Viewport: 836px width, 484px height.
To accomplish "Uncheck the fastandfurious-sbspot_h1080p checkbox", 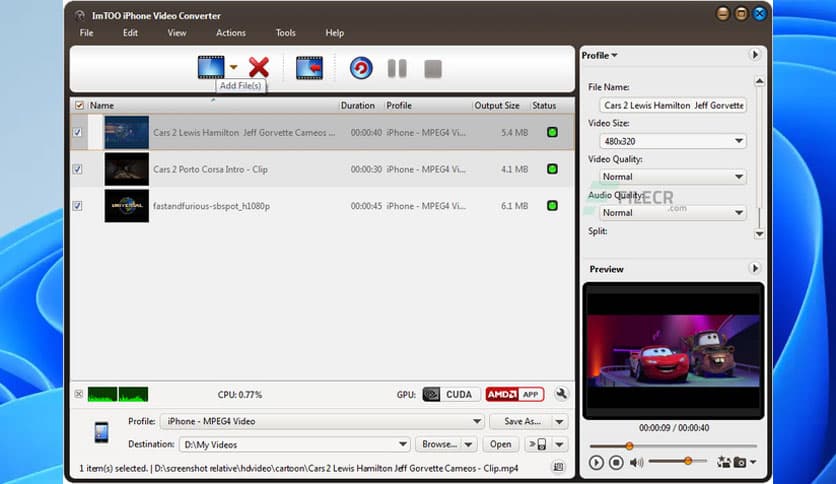I will pyautogui.click(x=78, y=206).
